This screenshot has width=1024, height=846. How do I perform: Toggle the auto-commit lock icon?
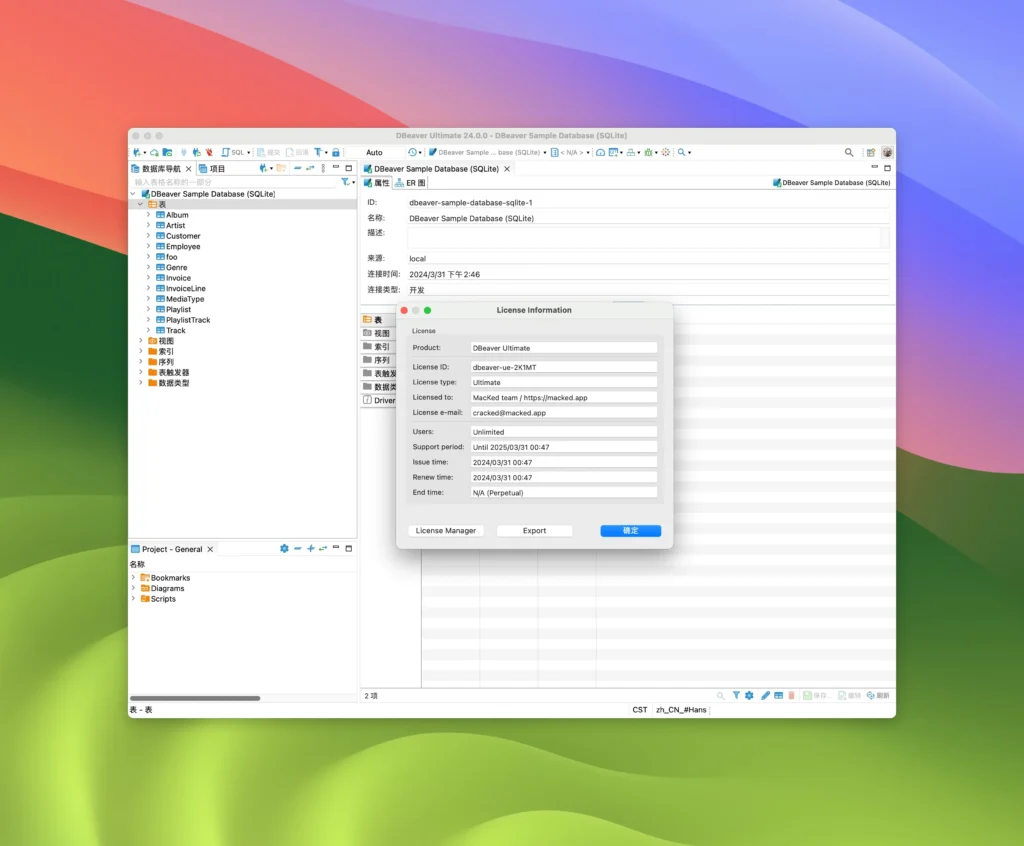pyautogui.click(x=336, y=152)
